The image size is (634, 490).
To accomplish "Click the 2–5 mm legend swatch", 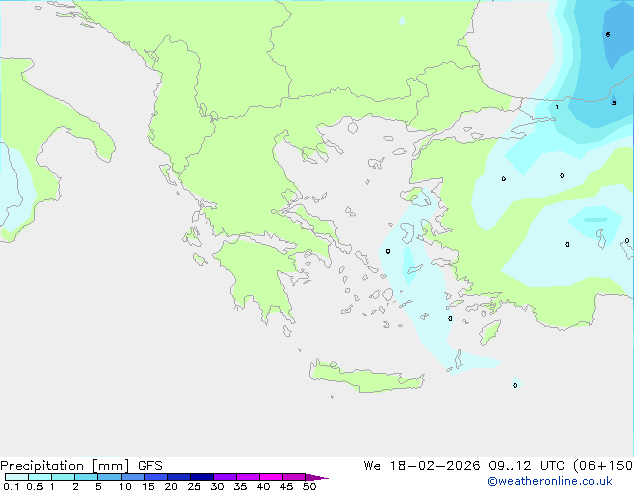I will point(86,477).
